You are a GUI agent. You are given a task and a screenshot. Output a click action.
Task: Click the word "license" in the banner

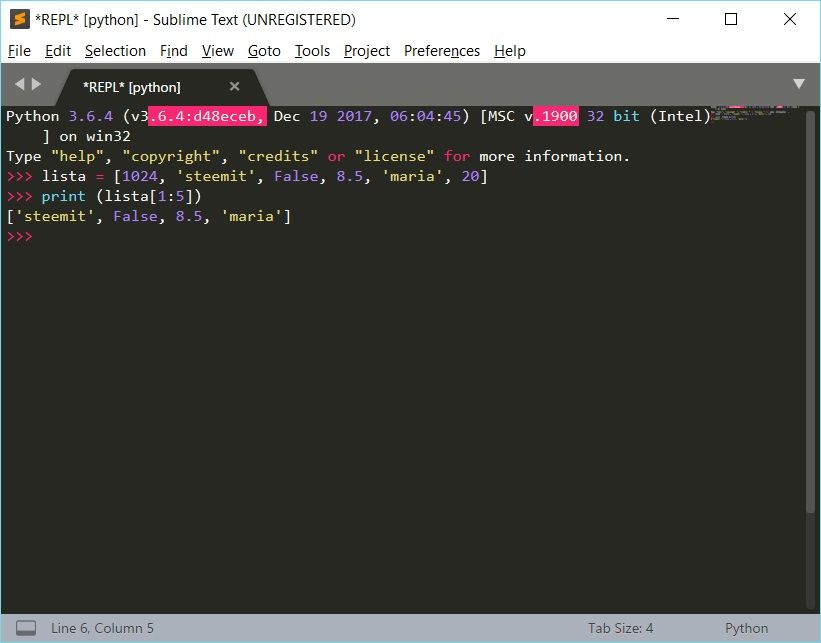394,157
